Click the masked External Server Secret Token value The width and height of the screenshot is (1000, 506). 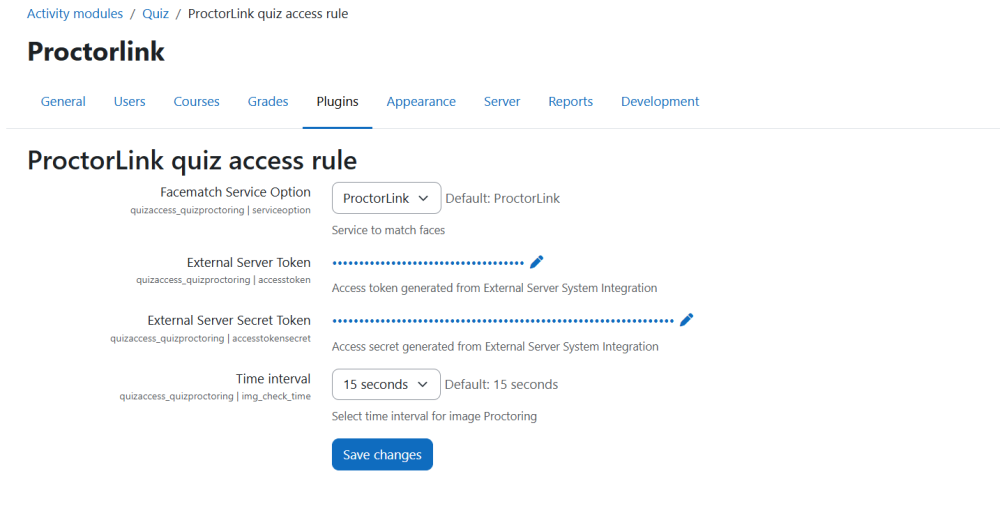tap(503, 321)
